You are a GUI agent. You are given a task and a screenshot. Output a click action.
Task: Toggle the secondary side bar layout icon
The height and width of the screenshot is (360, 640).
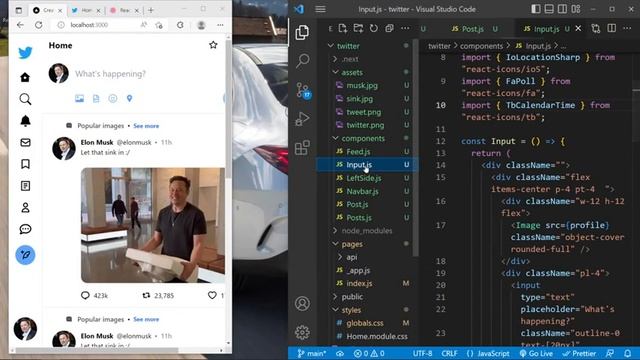[x=562, y=9]
